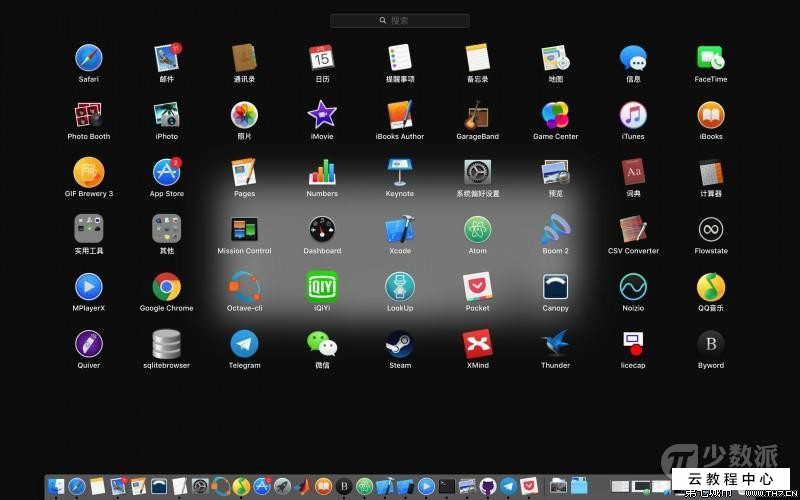Launch 预览 from the Launchpad grid
Image resolution: width=800 pixels, height=500 pixels.
556,172
